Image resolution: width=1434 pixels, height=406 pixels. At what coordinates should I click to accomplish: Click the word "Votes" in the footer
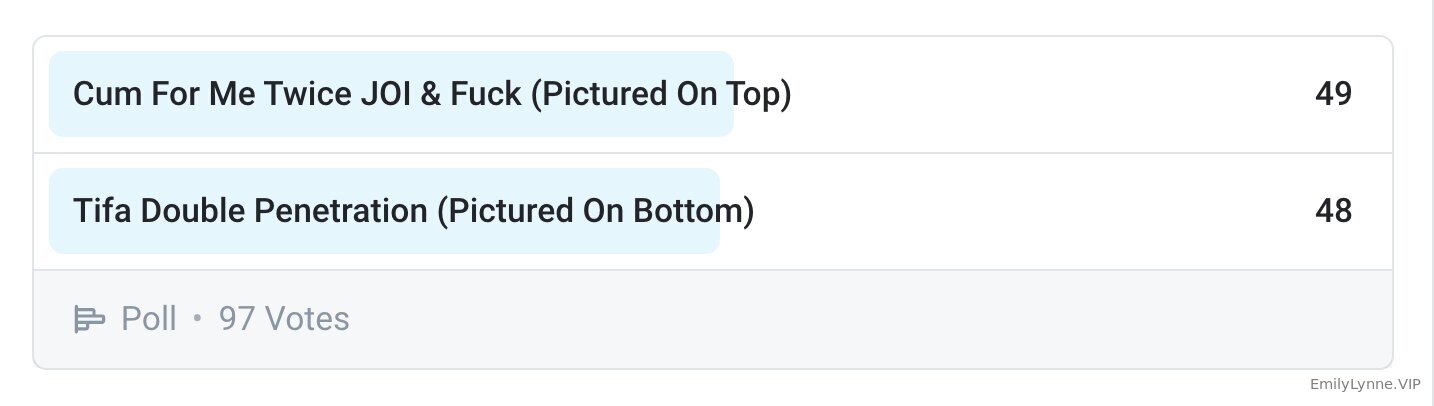click(x=306, y=319)
